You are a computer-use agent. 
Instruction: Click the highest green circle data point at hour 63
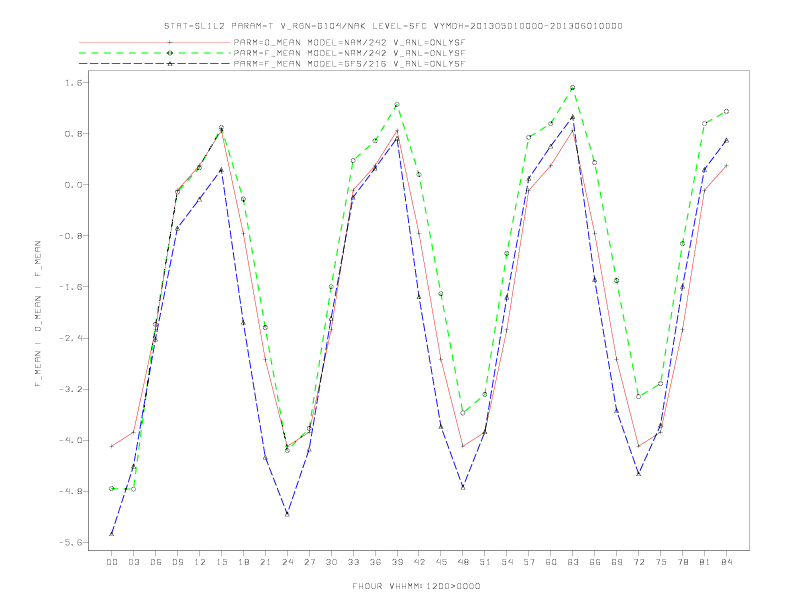pyautogui.click(x=572, y=88)
